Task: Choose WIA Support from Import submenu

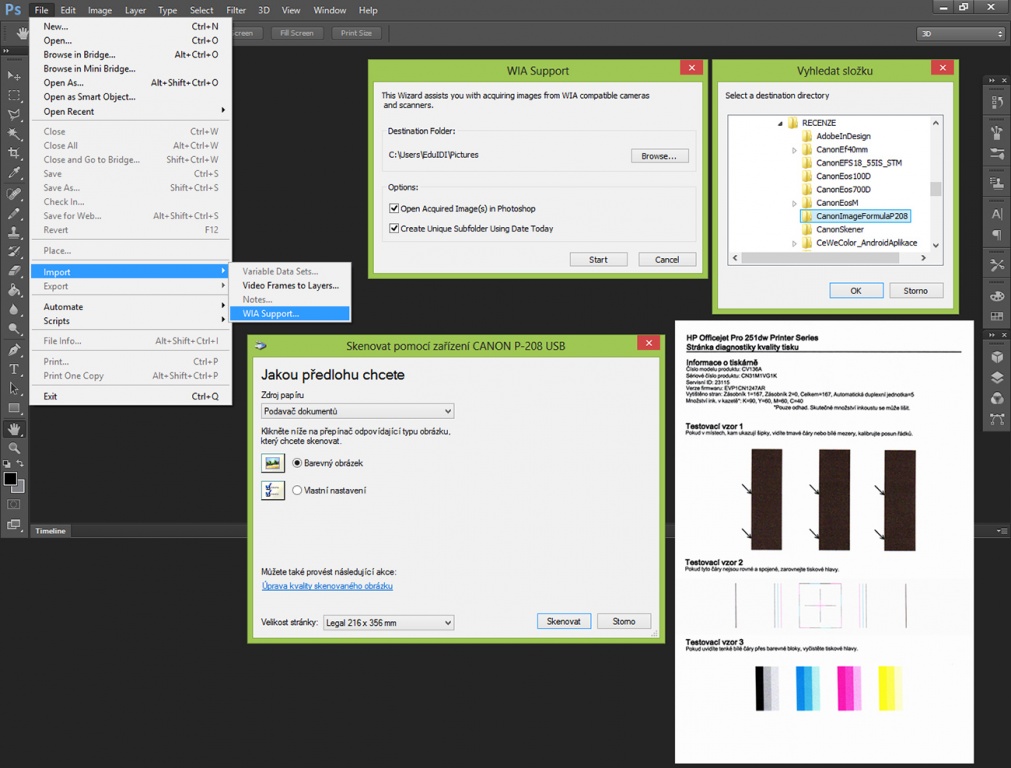Action: coord(290,313)
